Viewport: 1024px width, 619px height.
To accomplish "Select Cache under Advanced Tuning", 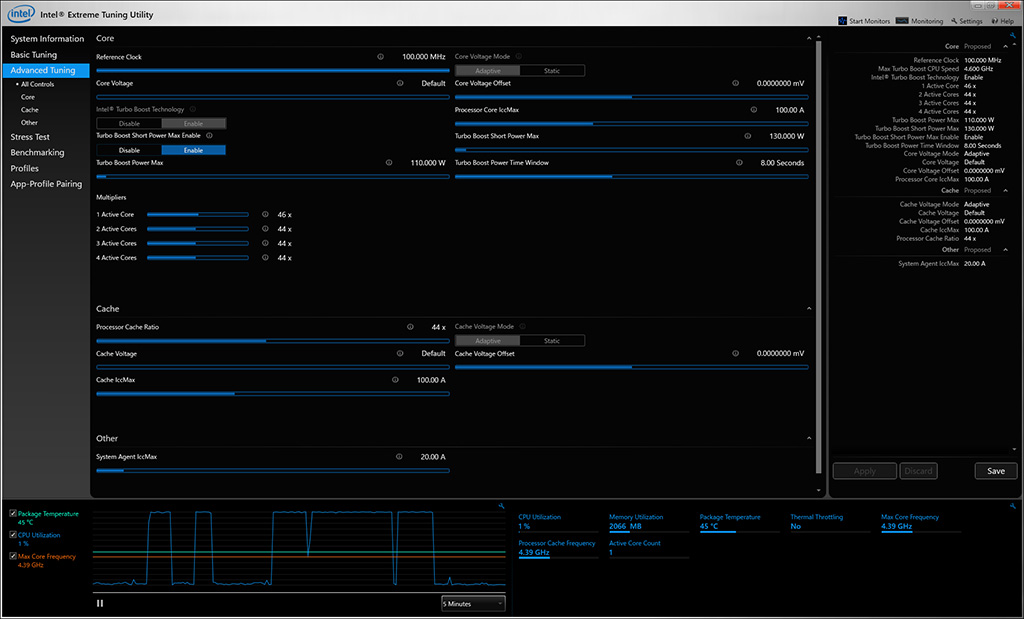I will [x=29, y=110].
